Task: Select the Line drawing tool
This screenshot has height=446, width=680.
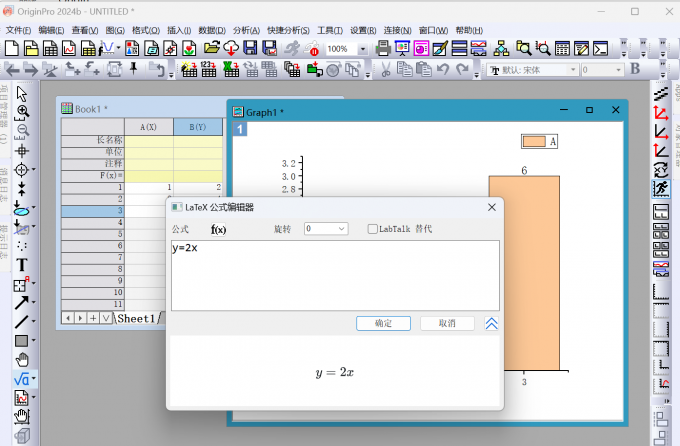Action: click(x=22, y=321)
